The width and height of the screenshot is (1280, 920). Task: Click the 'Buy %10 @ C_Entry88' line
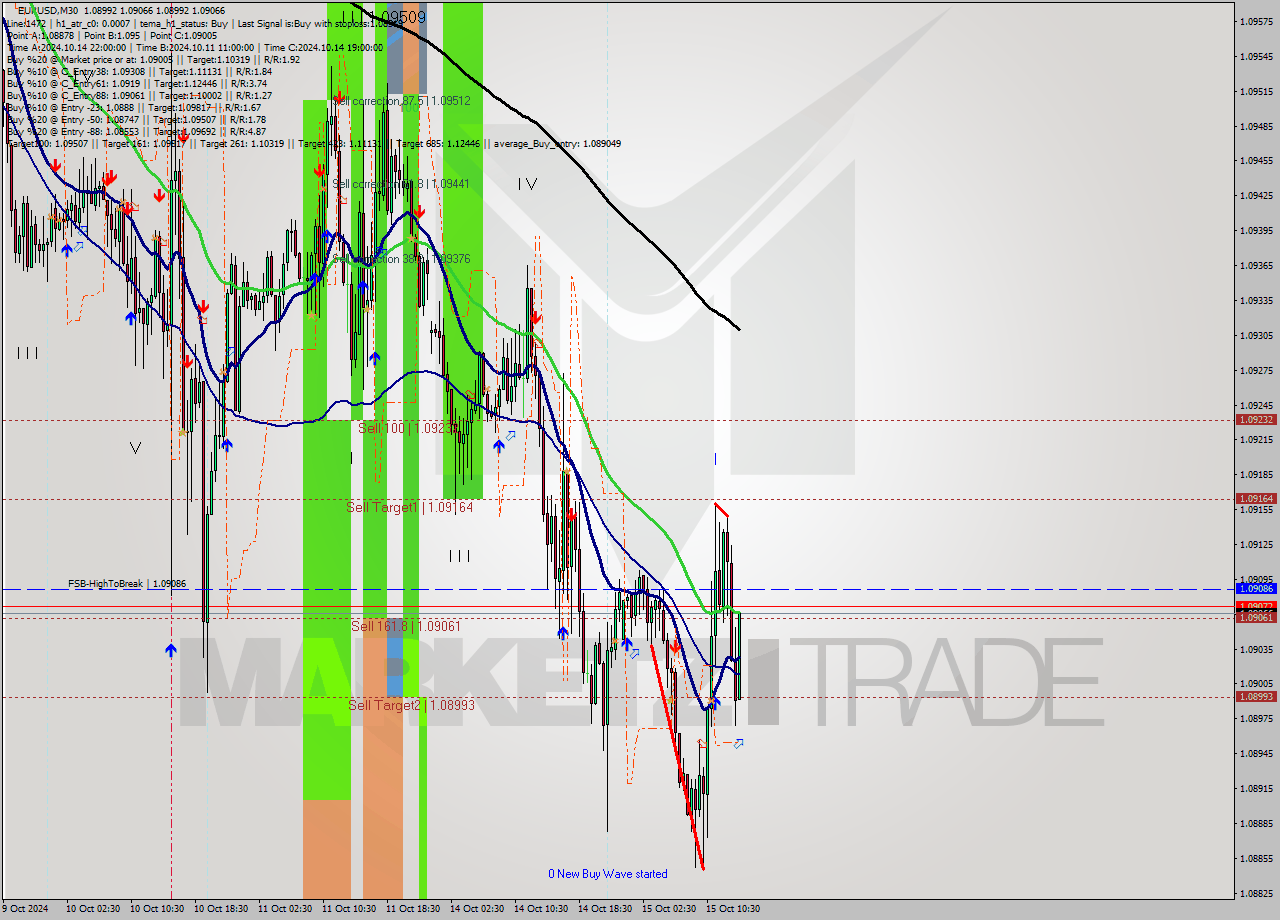click(x=139, y=95)
